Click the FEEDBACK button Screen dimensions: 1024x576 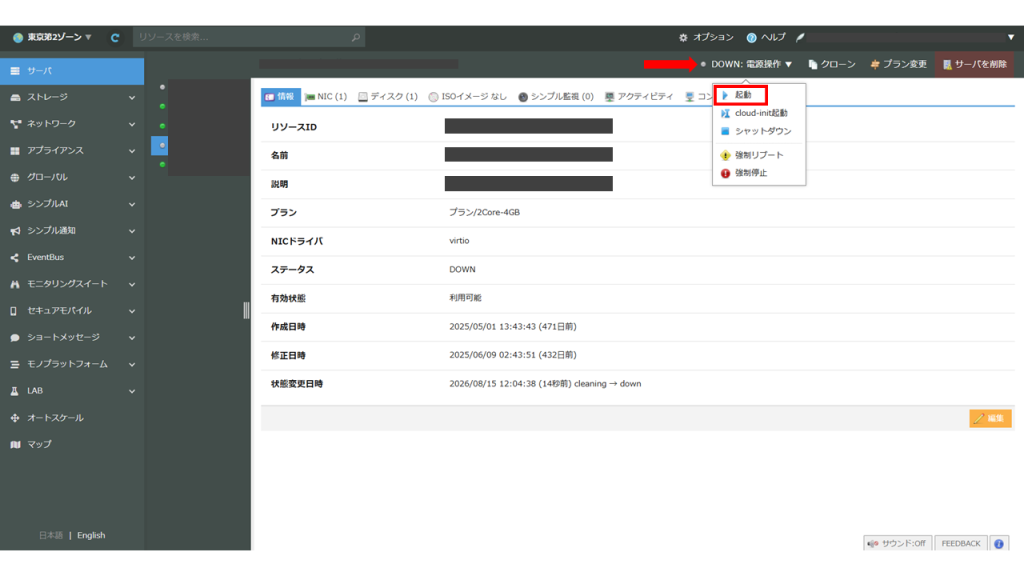[961, 543]
